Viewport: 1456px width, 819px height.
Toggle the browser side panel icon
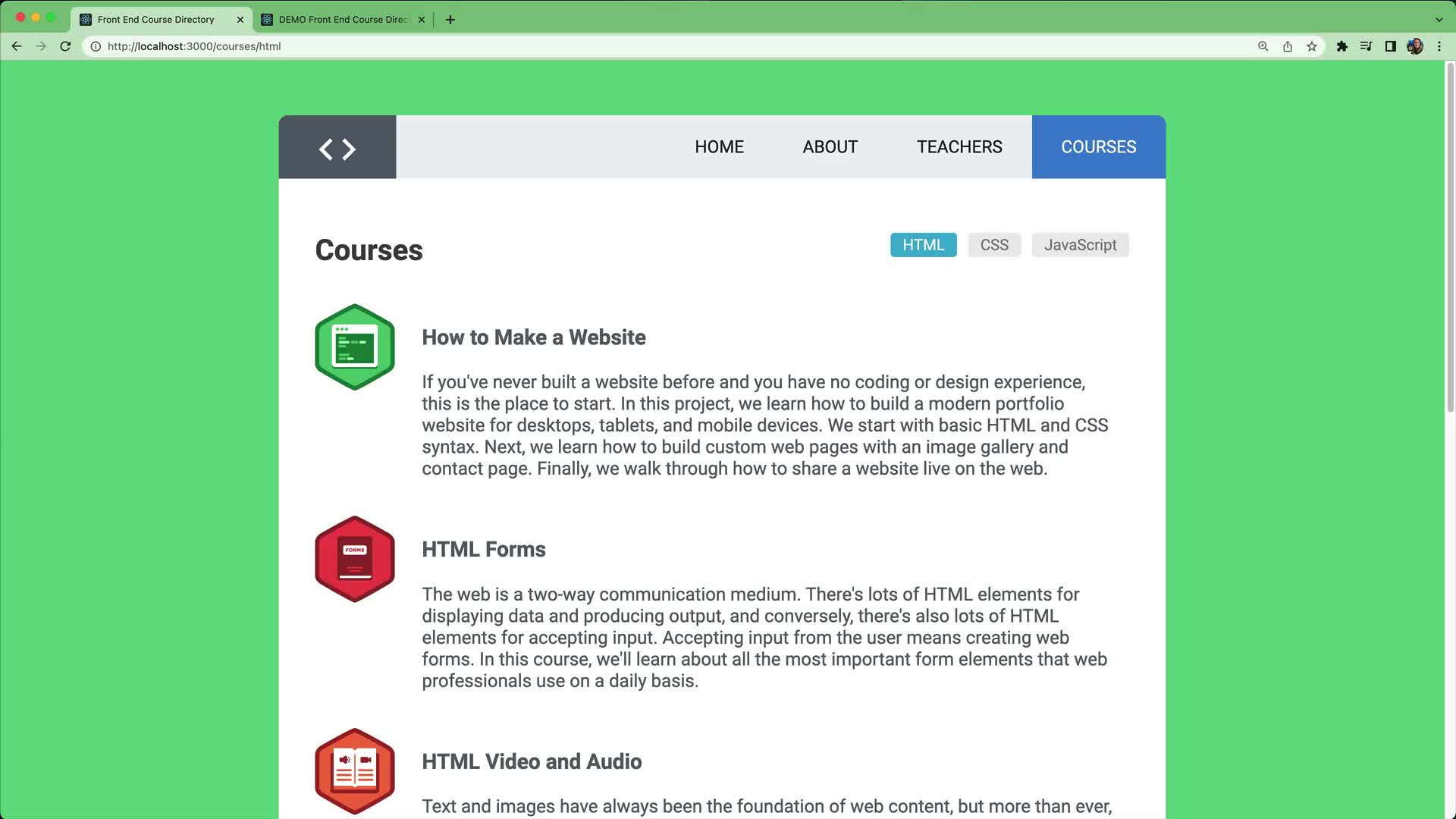click(x=1390, y=46)
